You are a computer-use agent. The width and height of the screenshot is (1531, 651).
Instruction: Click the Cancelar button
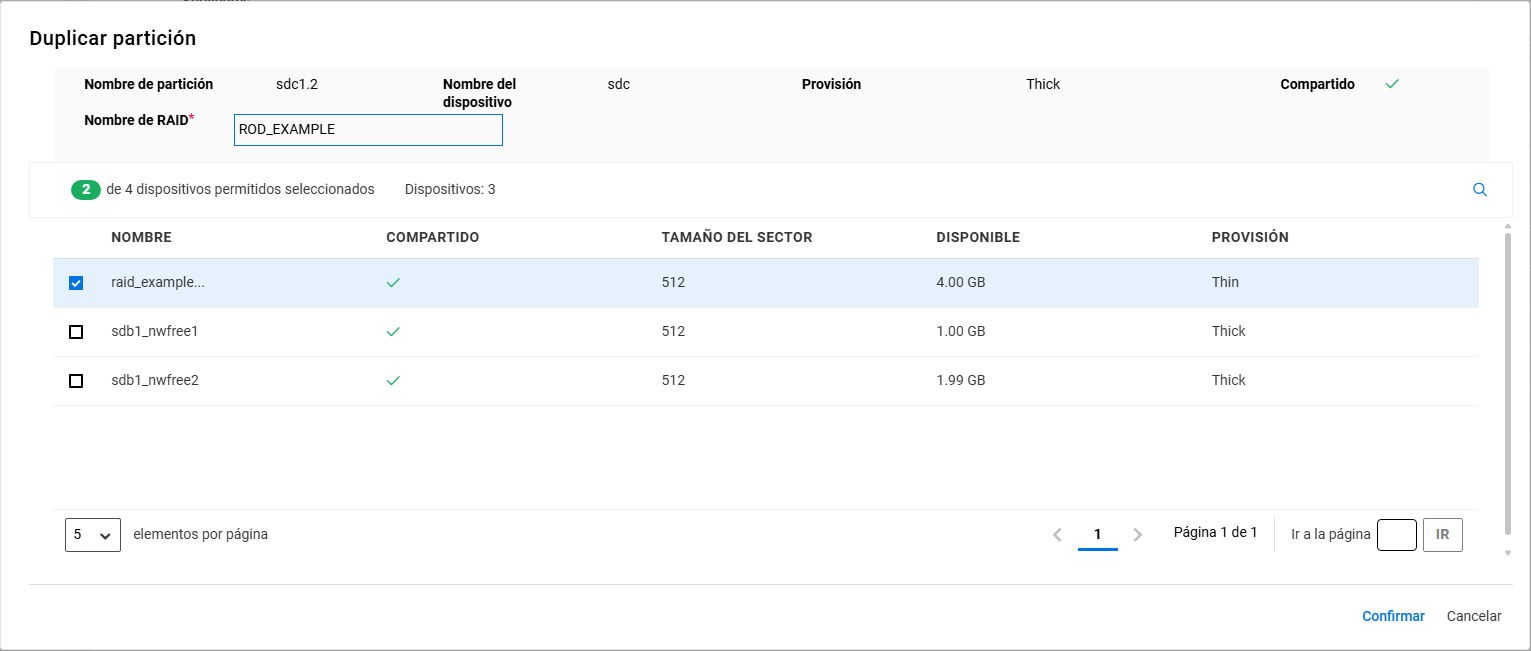click(x=1473, y=616)
